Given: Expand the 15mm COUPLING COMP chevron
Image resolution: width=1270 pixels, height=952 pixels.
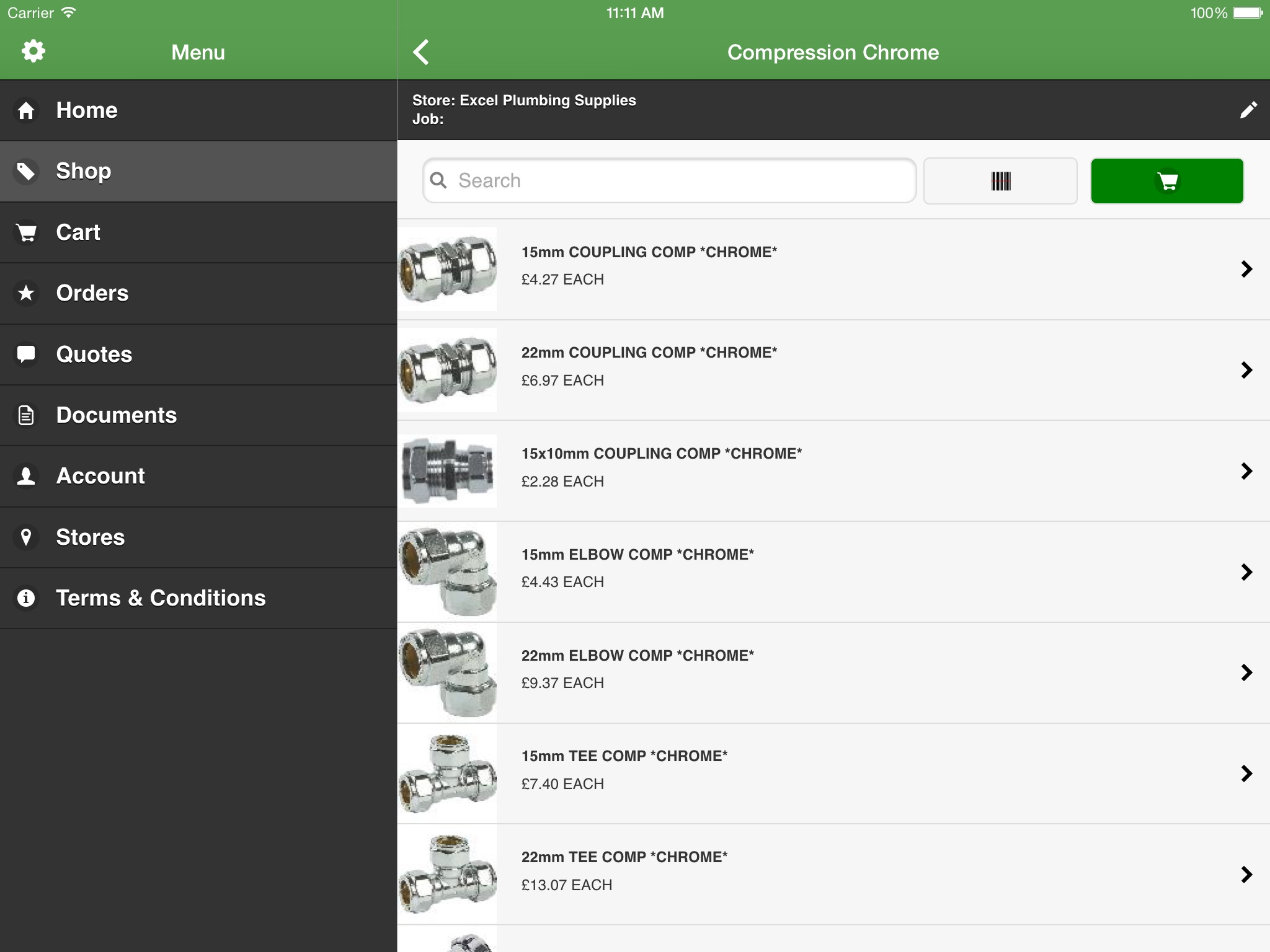Looking at the screenshot, I should tap(1246, 269).
